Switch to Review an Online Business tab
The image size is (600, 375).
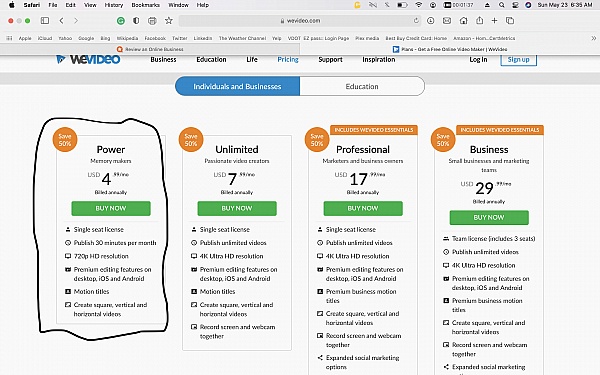click(x=150, y=49)
